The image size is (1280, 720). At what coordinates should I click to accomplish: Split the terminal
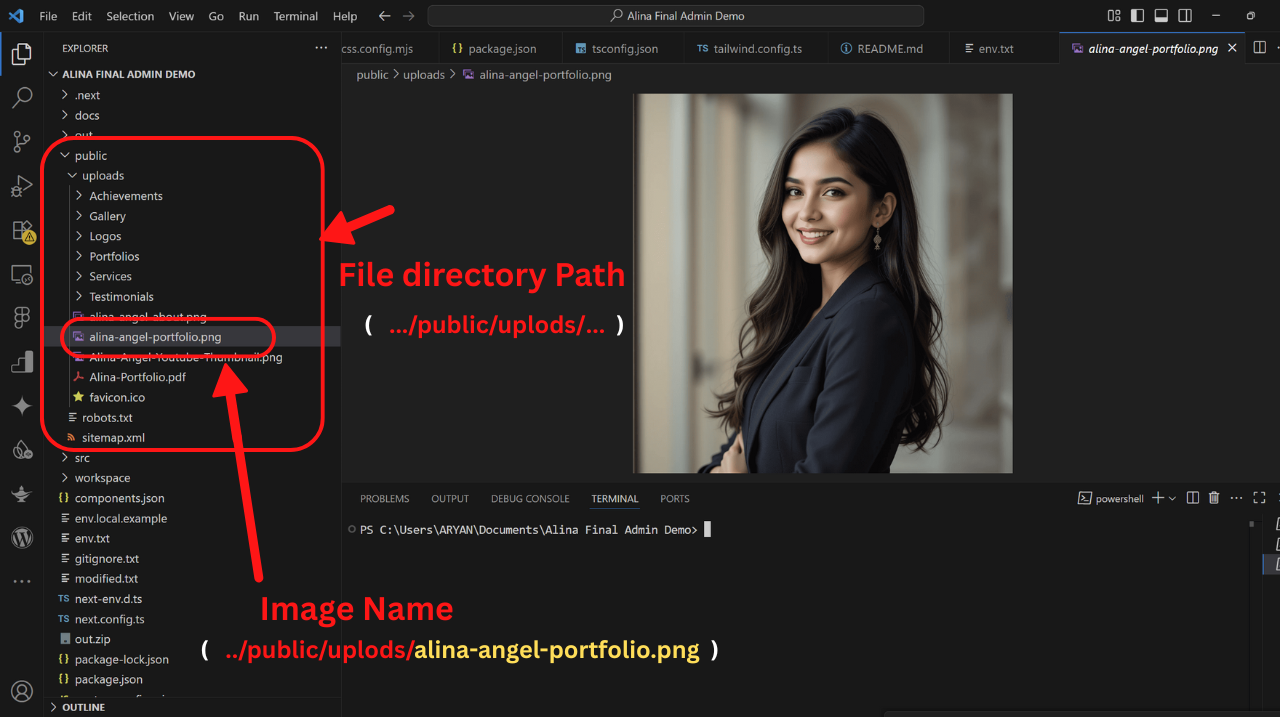[1192, 497]
